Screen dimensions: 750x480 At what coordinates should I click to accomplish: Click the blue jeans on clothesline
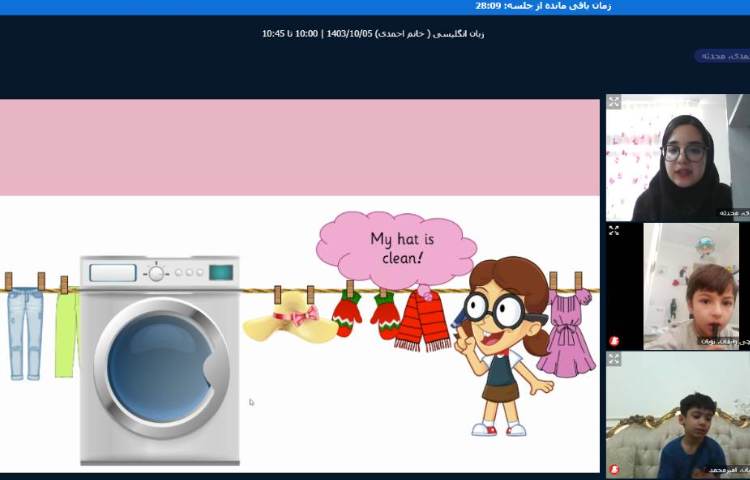coord(25,333)
